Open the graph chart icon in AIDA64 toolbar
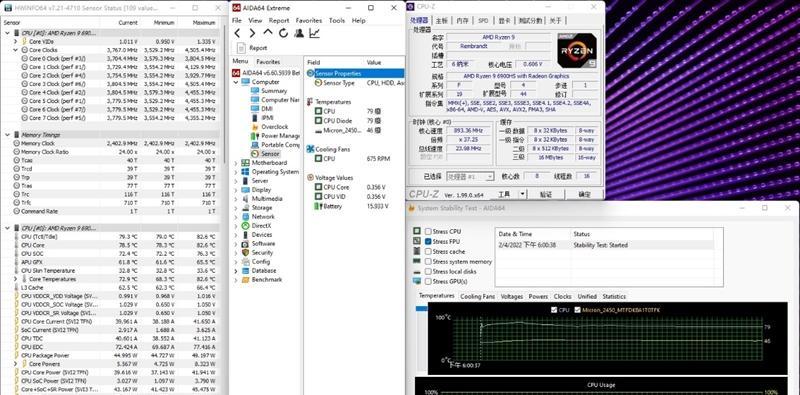The height and width of the screenshot is (395, 800). (x=314, y=33)
